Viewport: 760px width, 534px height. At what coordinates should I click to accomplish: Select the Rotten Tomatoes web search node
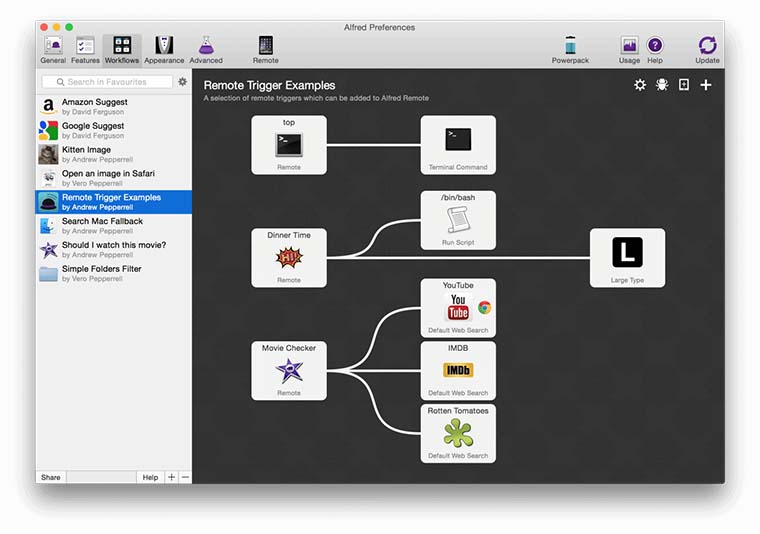pos(458,432)
